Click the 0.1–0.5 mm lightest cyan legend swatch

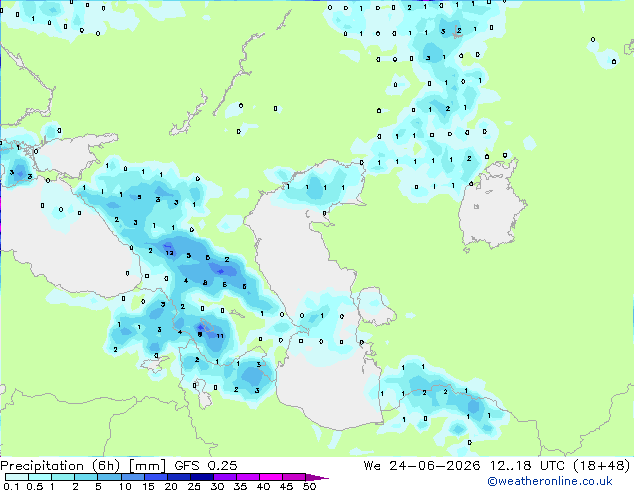17,477
